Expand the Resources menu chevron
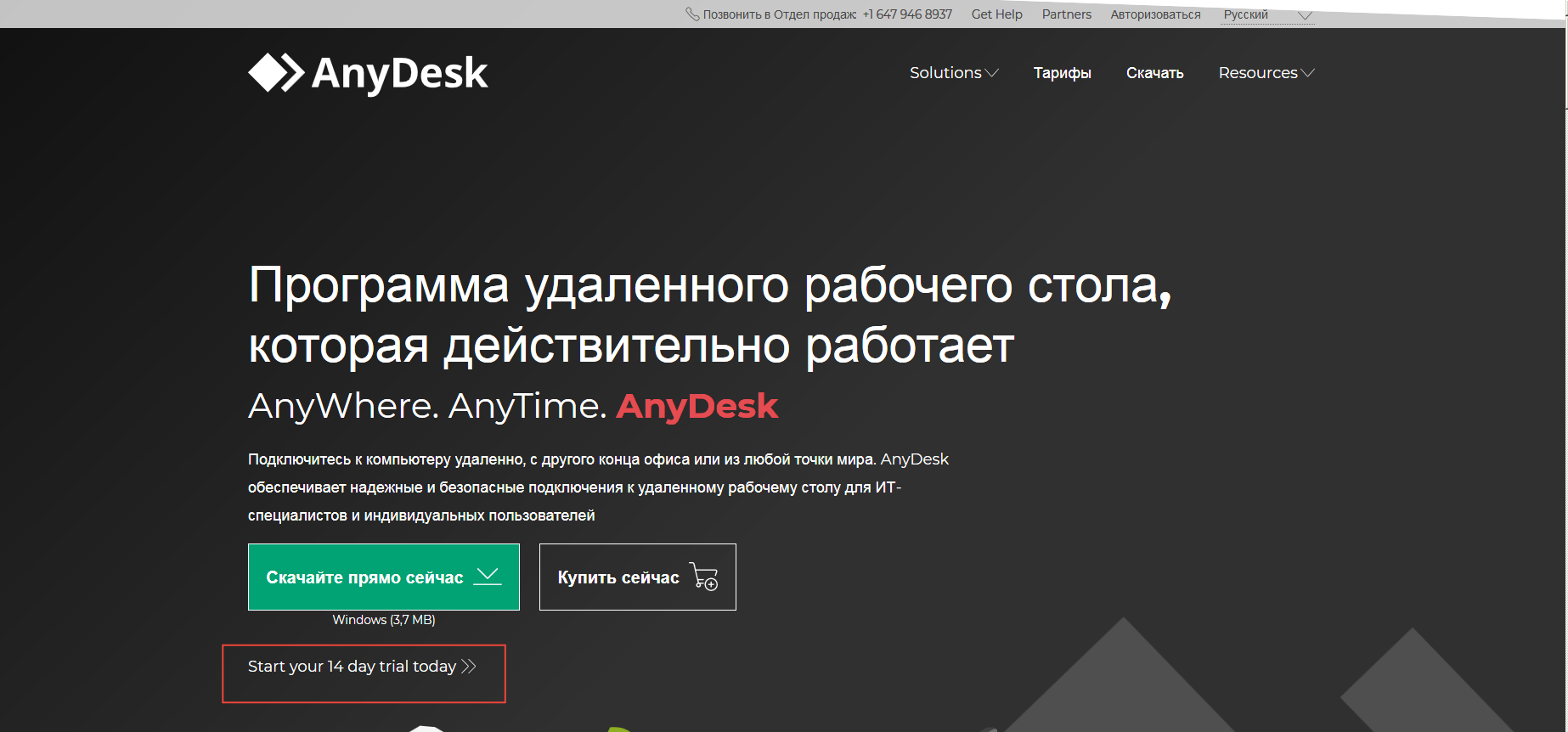 pos(1307,73)
